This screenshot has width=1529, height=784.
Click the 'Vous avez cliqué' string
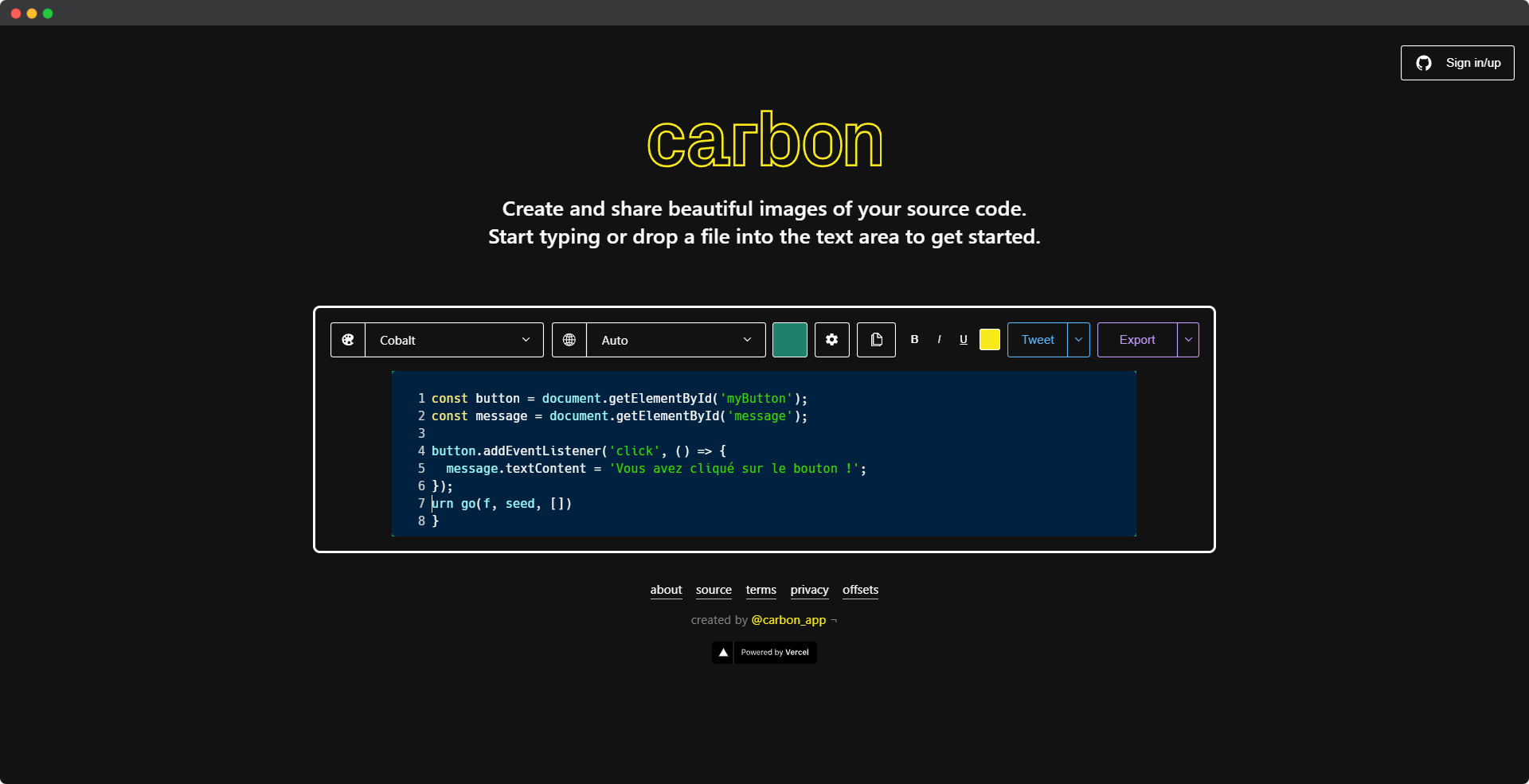click(x=733, y=469)
